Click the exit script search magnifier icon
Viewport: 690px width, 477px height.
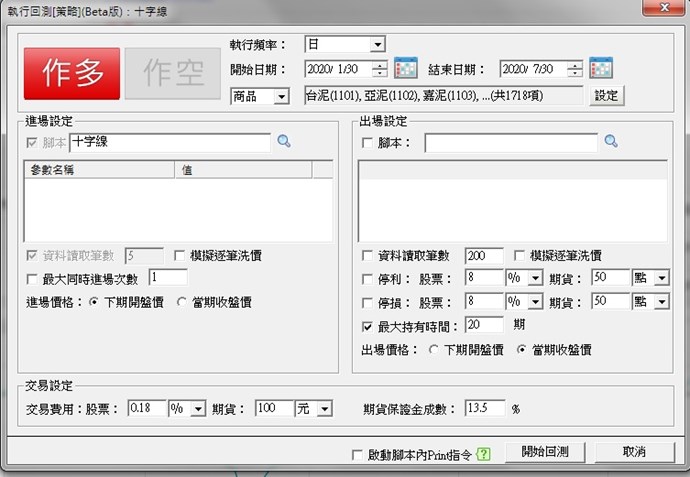pyautogui.click(x=611, y=143)
